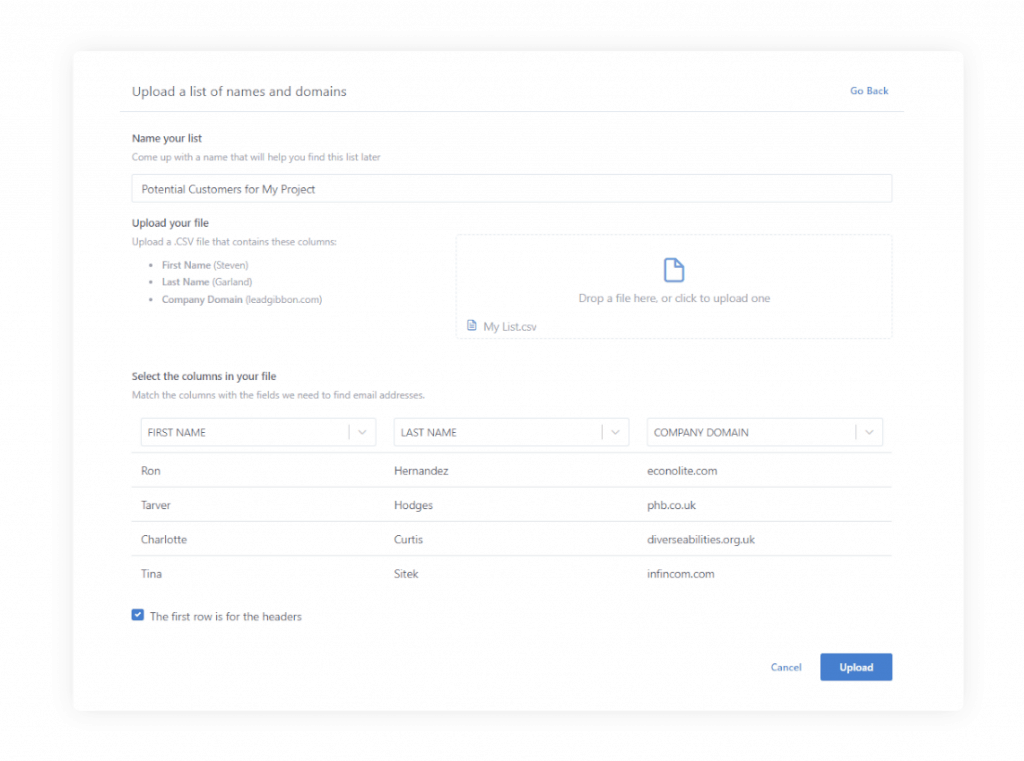
Task: Select the My List.csv filename
Action: 510,326
